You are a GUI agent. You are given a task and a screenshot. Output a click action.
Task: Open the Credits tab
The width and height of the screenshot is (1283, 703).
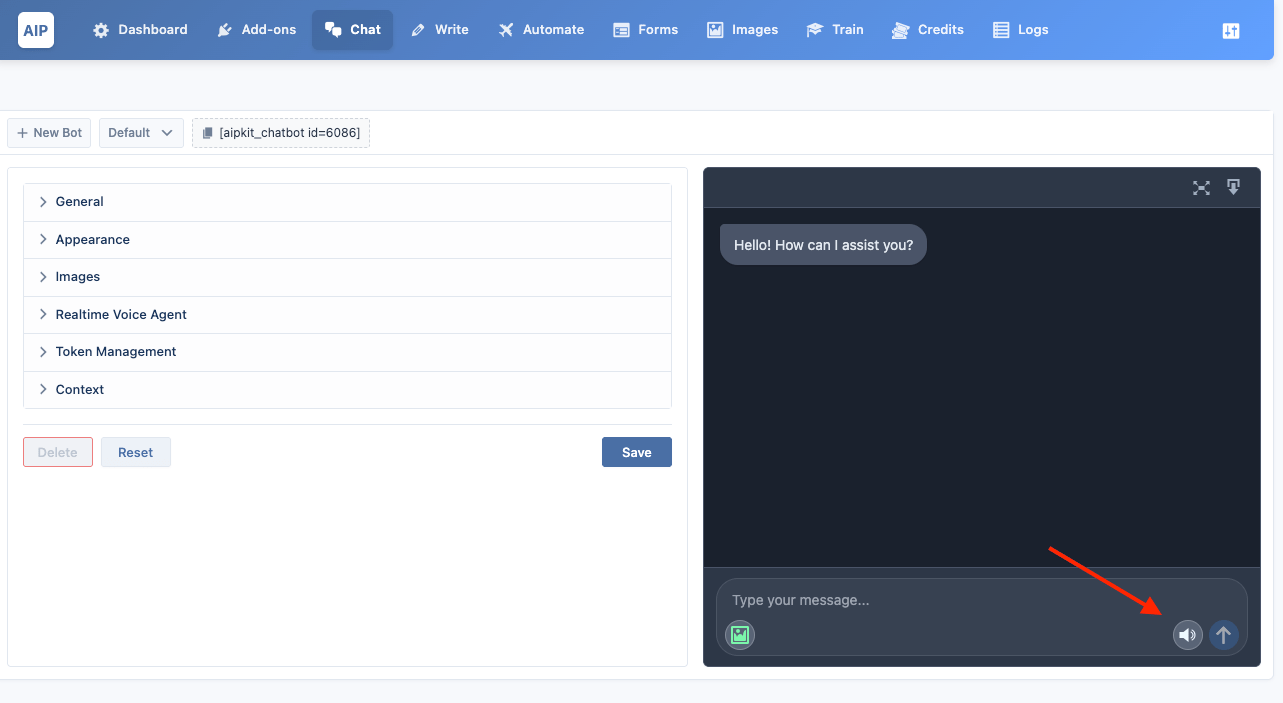(927, 30)
